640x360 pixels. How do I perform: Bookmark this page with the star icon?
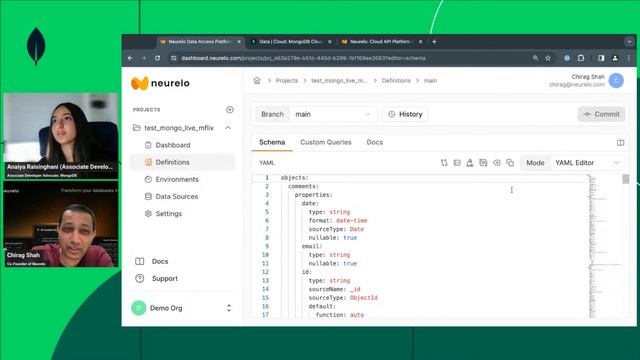[548, 58]
